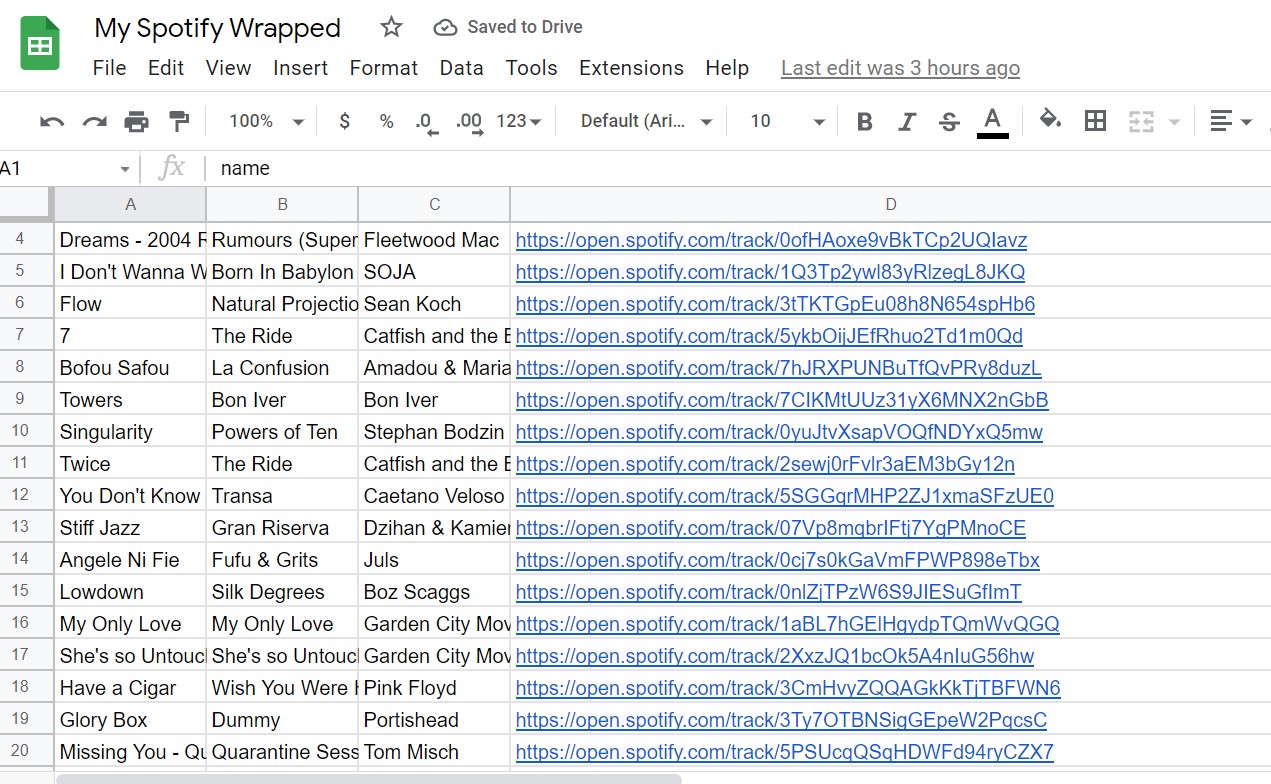Open the Help menu
The width and height of the screenshot is (1271, 784).
click(x=727, y=68)
